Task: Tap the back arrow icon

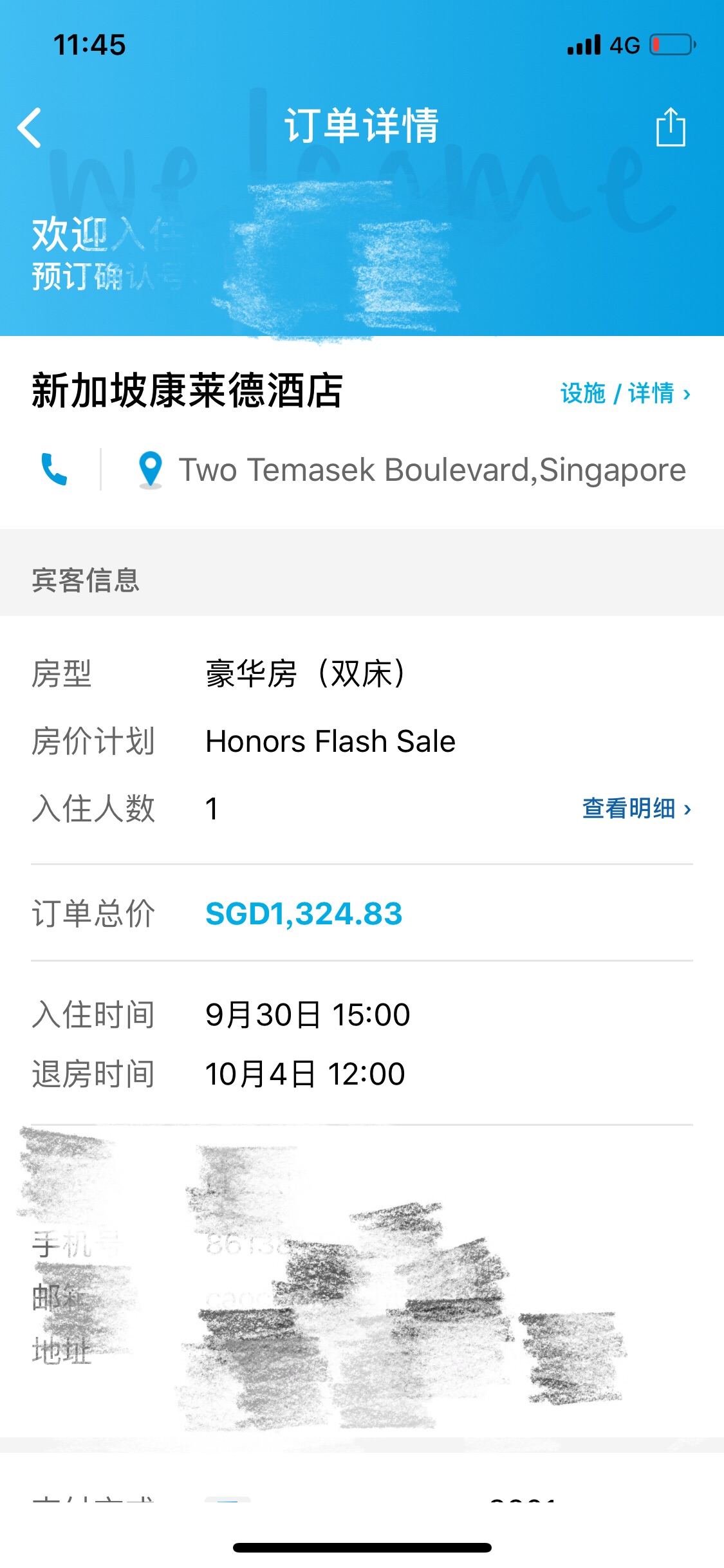Action: coord(30,127)
